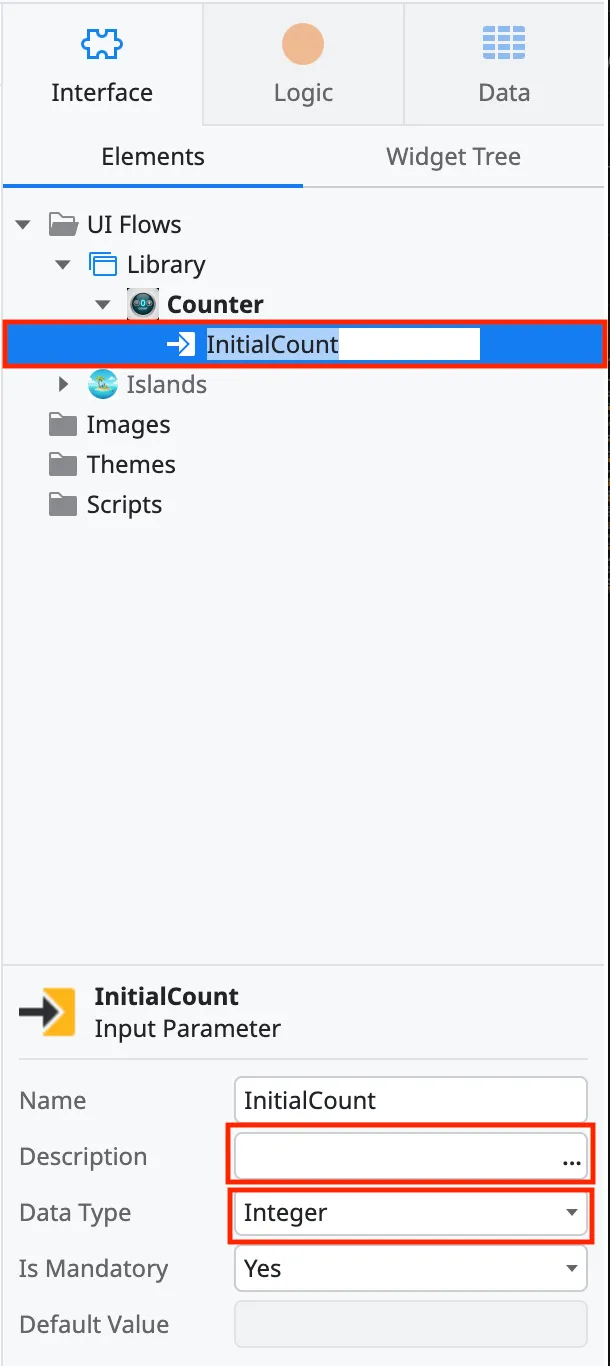Click the Default Value field
The width and height of the screenshot is (610, 1366).
point(410,1324)
